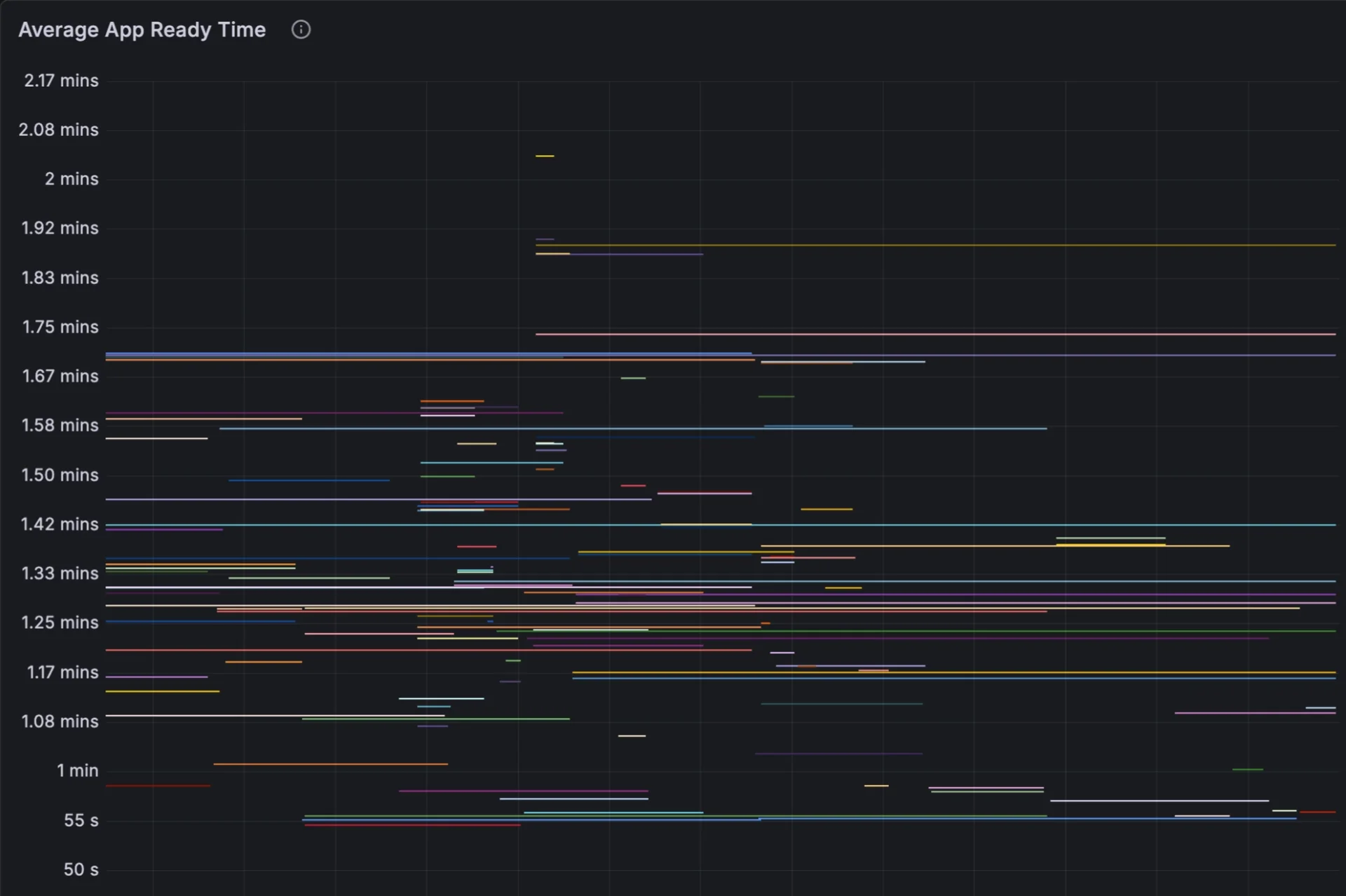Open the Average App Ready Time panel title
Viewport: 1346px width, 896px height.
[x=142, y=29]
